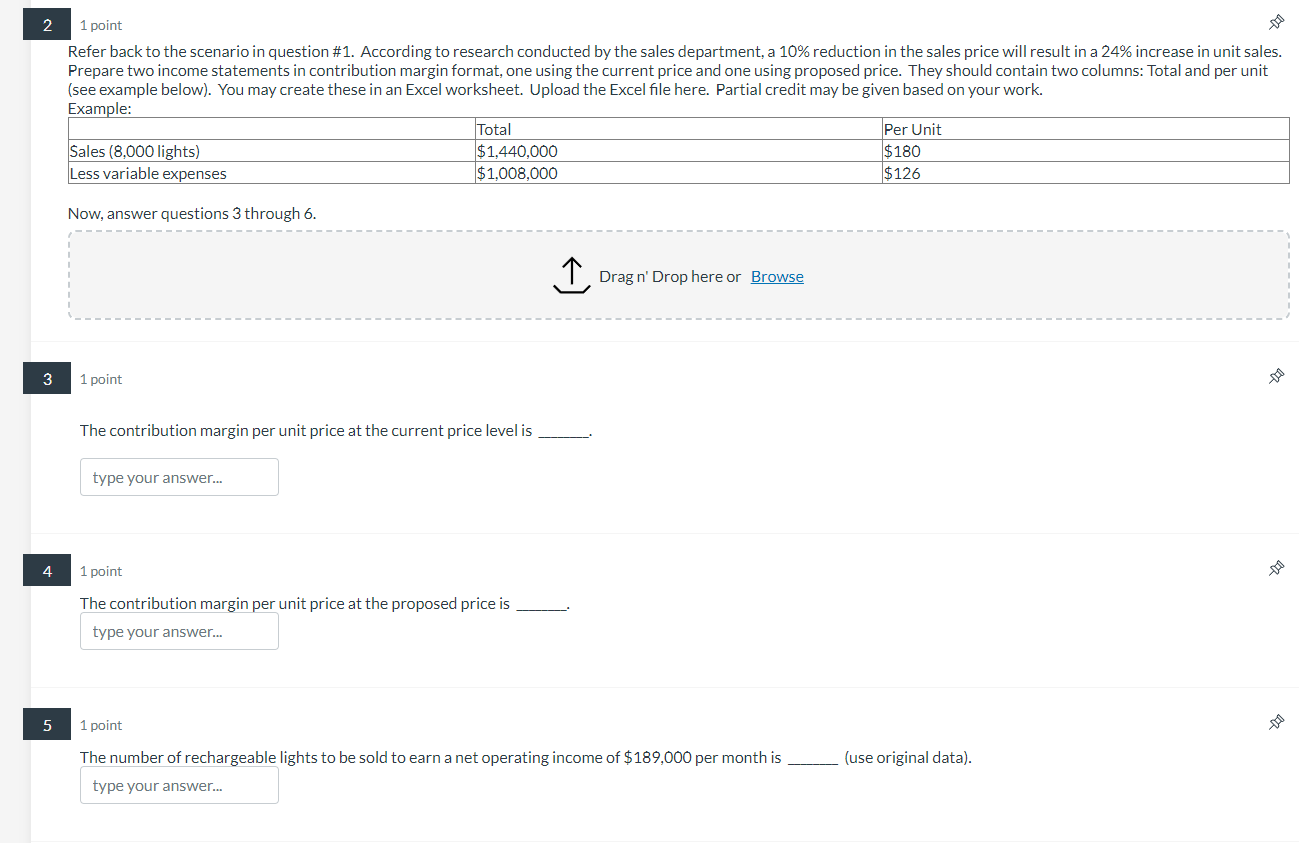
Task: Toggle the pin icon beside question 5
Action: 1275,723
